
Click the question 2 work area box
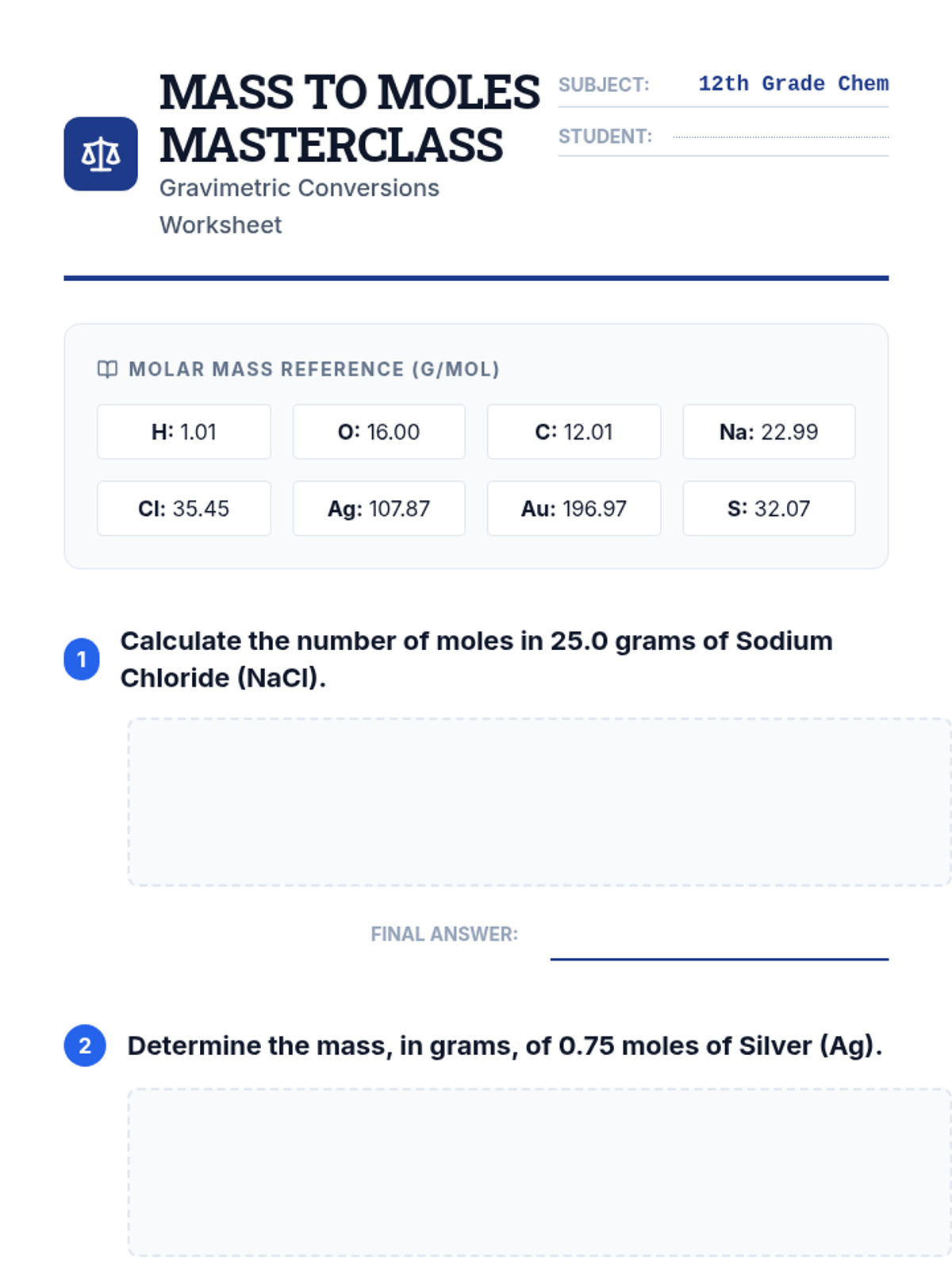pos(539,1172)
